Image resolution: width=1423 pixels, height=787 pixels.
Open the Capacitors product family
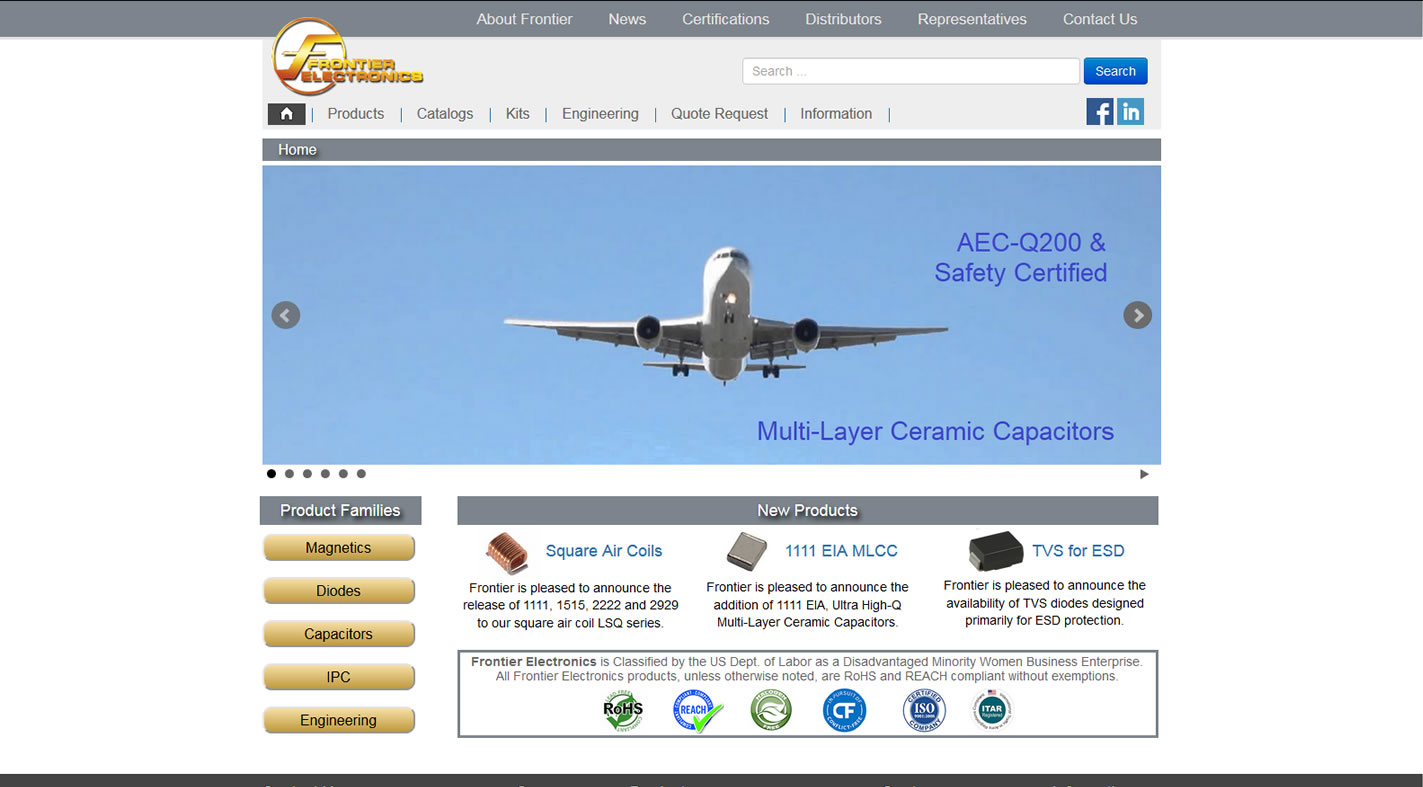pos(338,634)
